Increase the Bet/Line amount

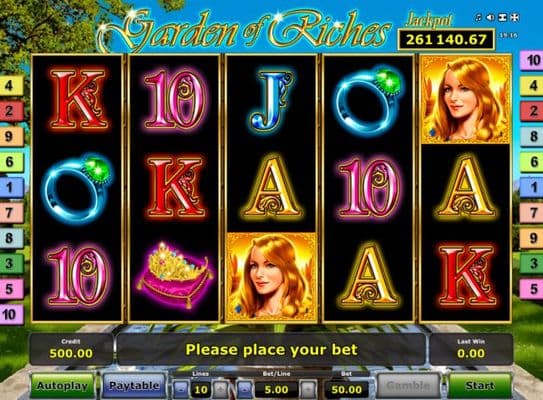point(308,389)
